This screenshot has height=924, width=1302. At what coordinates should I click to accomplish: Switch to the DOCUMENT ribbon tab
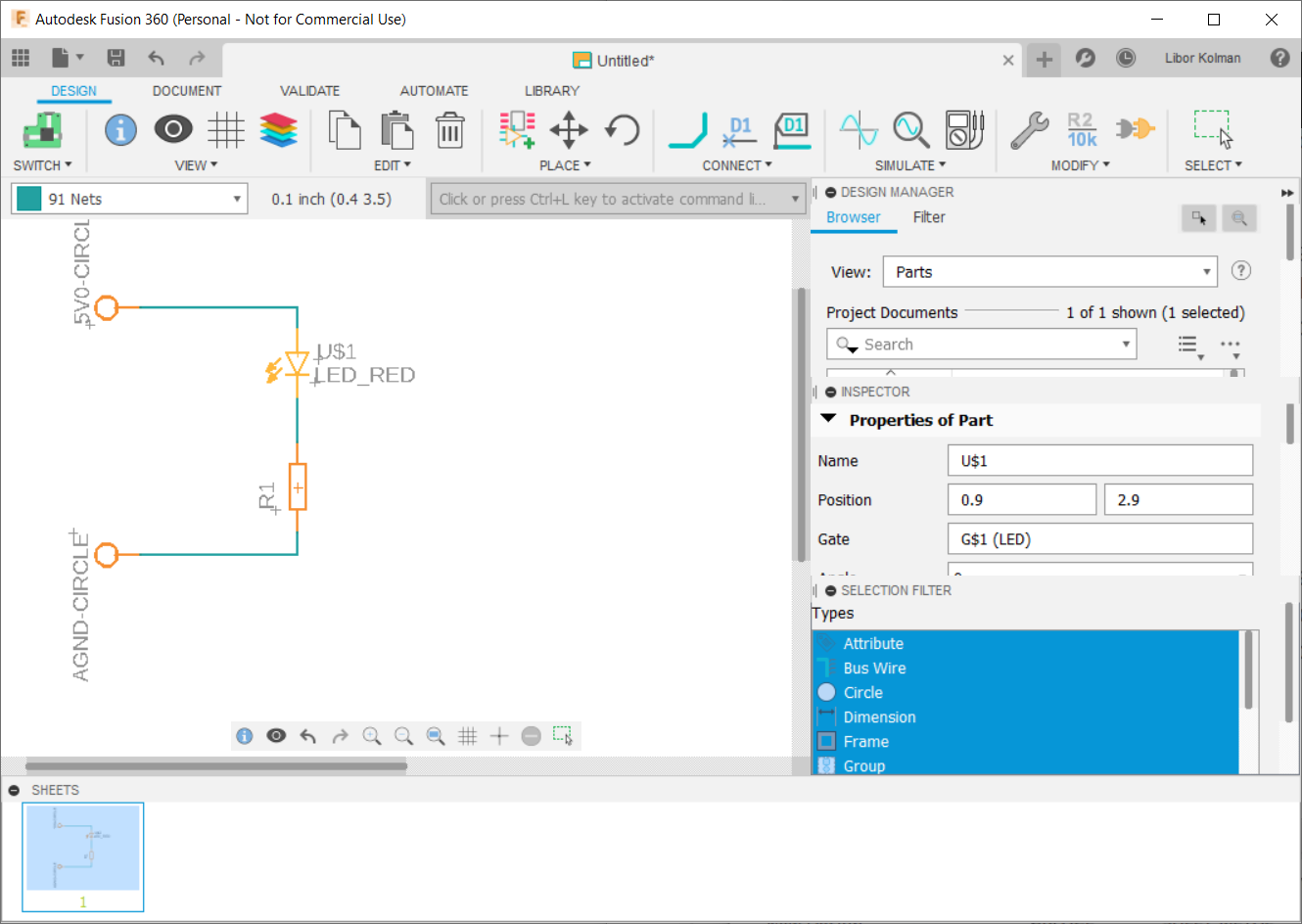tap(187, 91)
